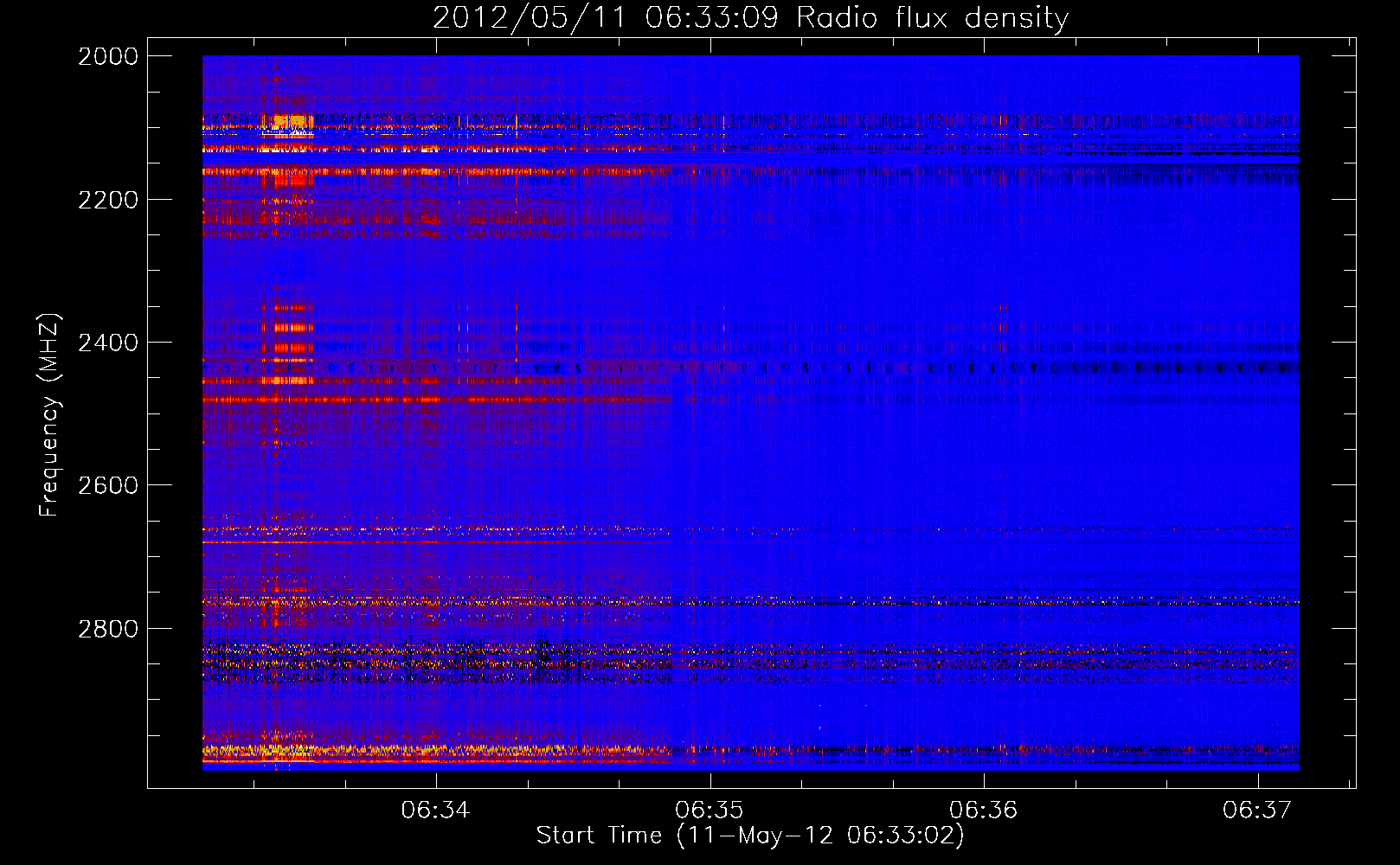Click the 2400 frequency tick label

coord(108,343)
